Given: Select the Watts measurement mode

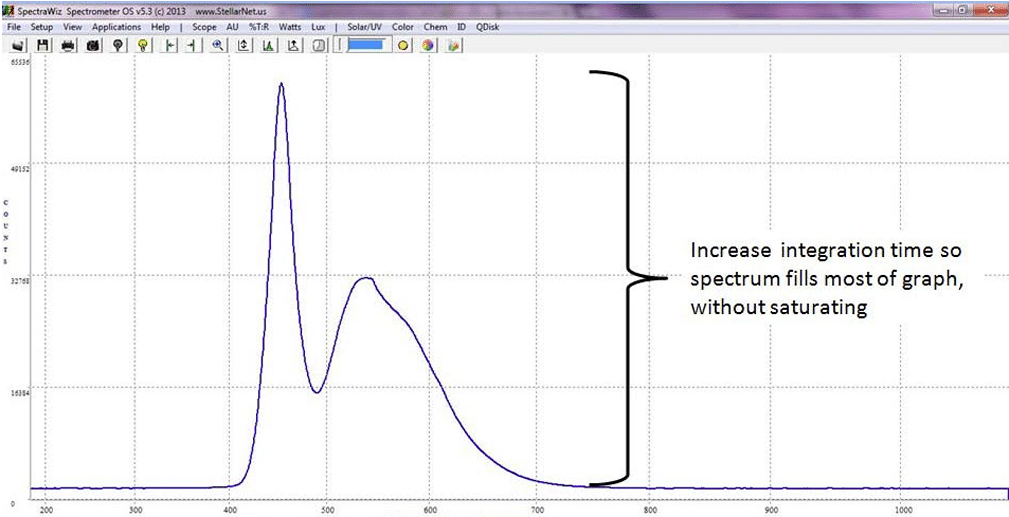Looking at the screenshot, I should pyautogui.click(x=291, y=27).
